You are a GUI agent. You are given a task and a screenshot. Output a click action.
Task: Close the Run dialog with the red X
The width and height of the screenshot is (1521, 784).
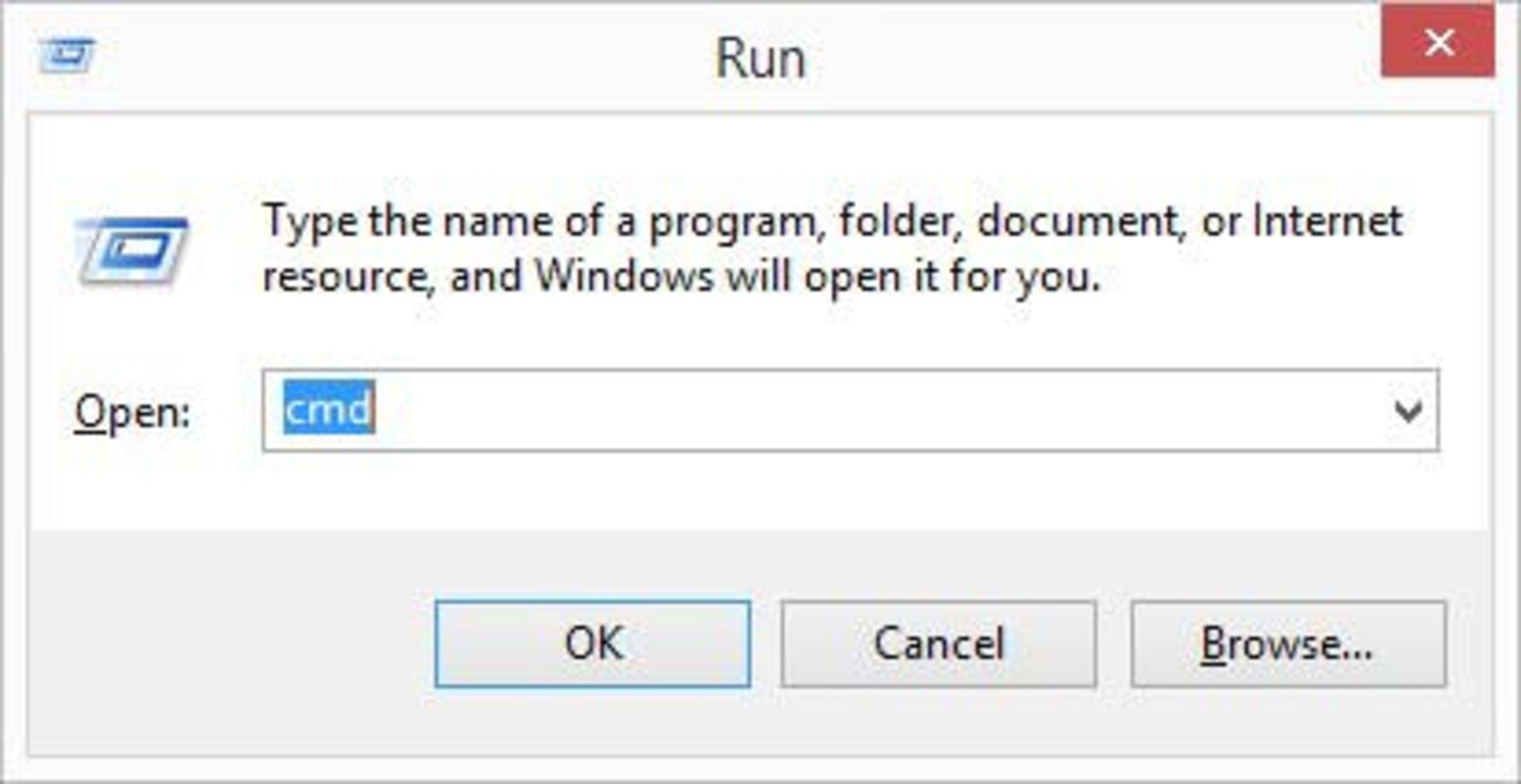pos(1438,42)
